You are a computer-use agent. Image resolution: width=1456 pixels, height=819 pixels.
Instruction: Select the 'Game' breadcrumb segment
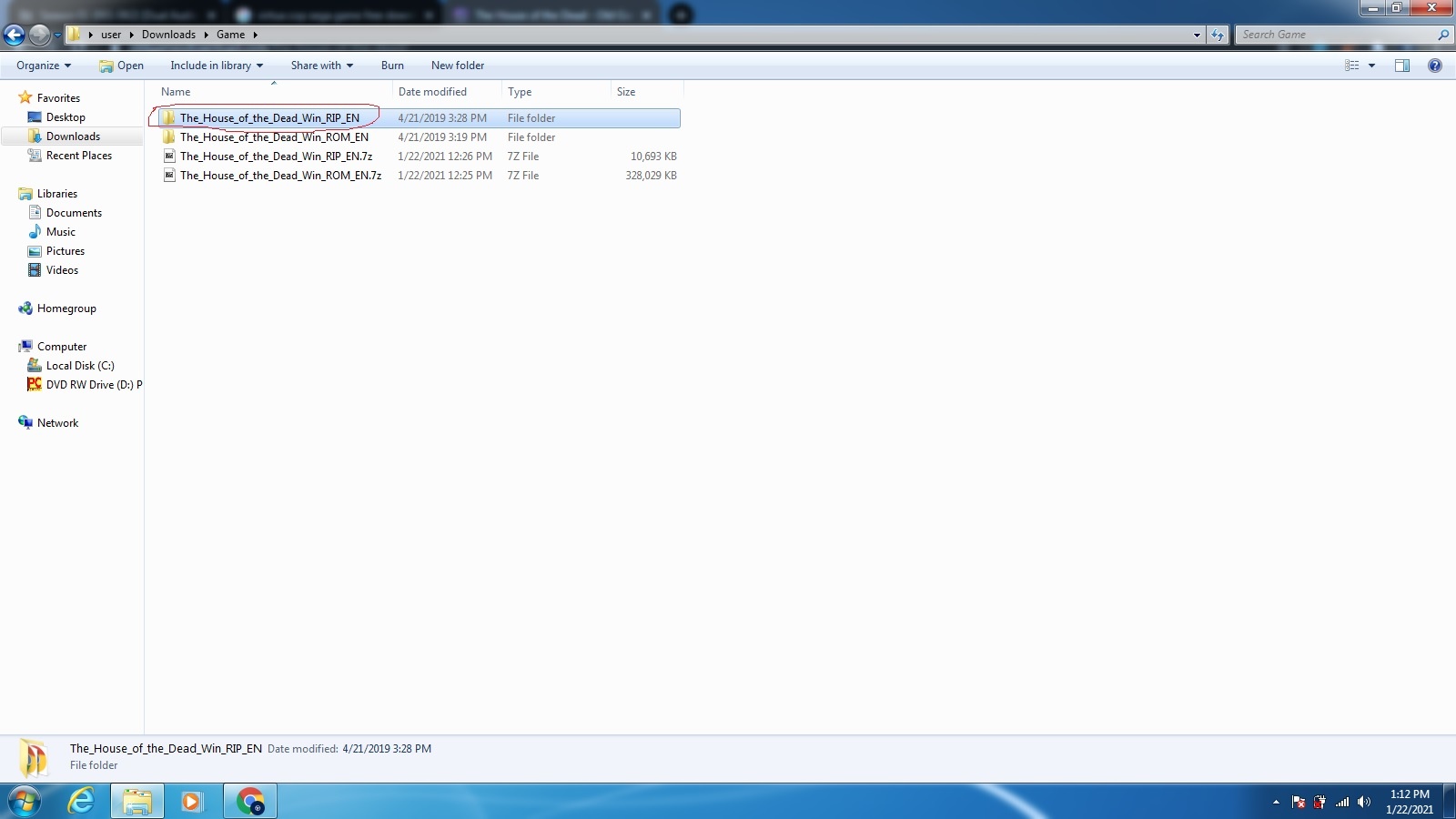(230, 35)
